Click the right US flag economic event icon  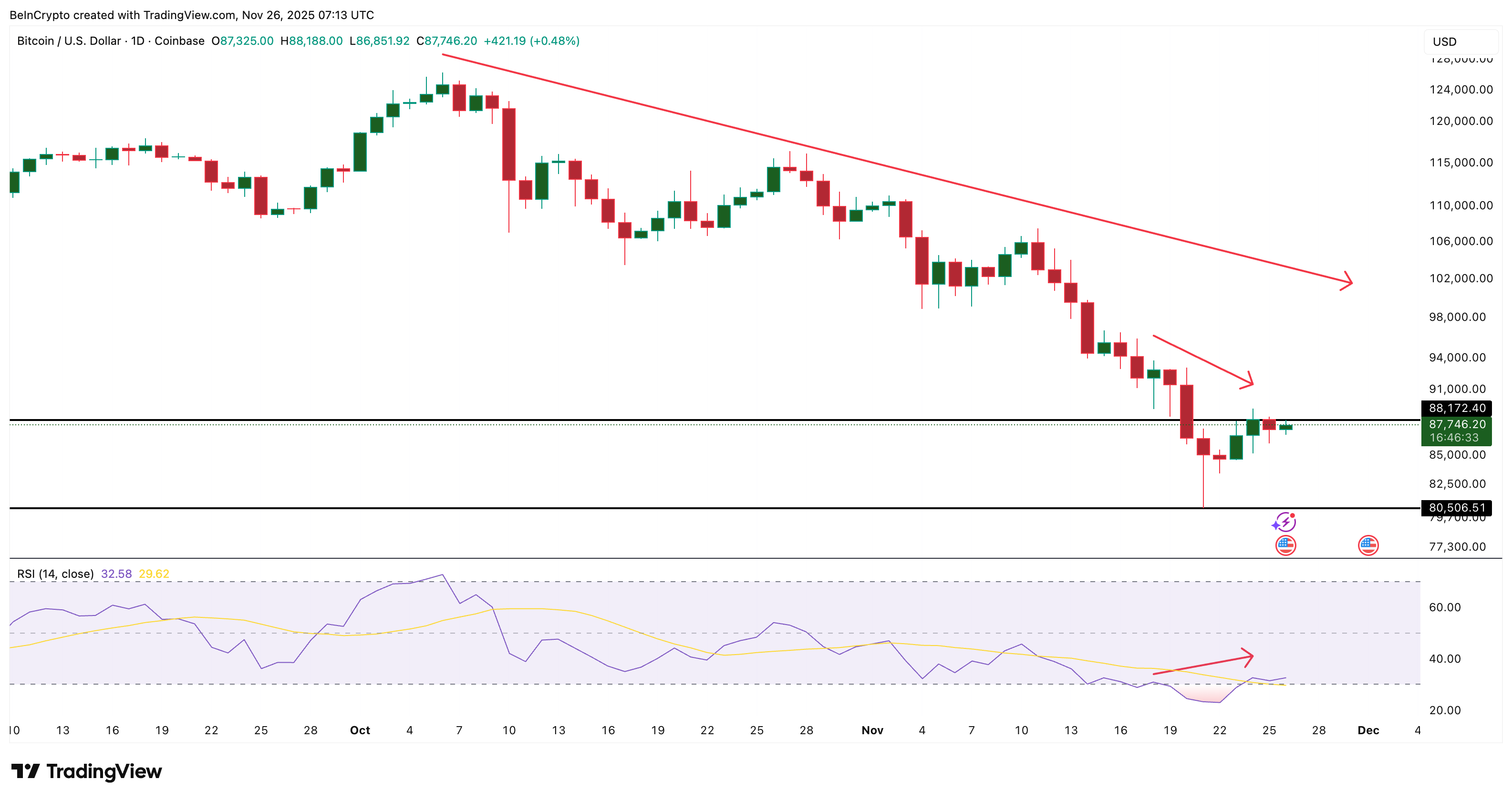1370,544
